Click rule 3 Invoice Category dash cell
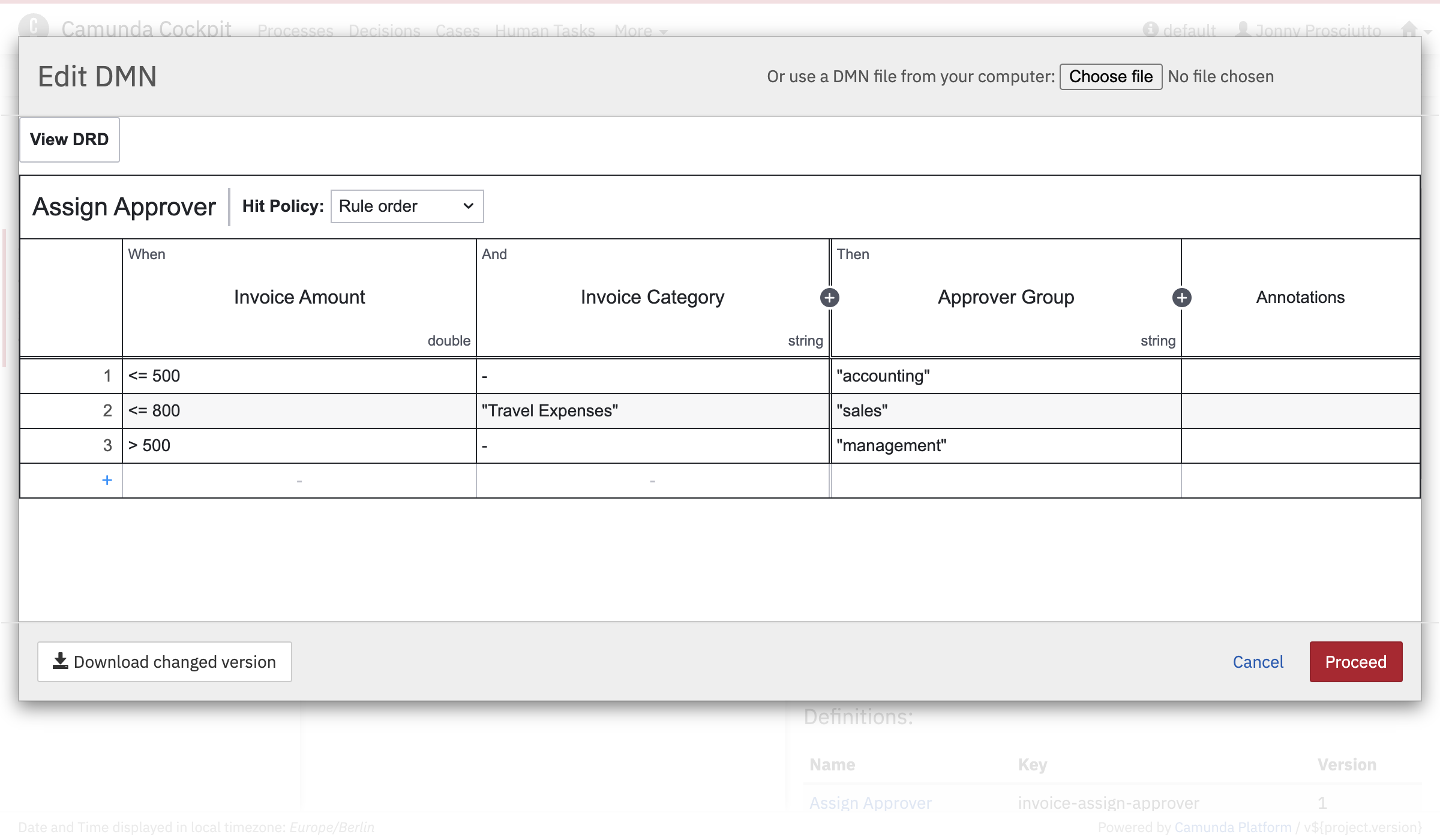This screenshot has width=1440, height=840. 653,446
